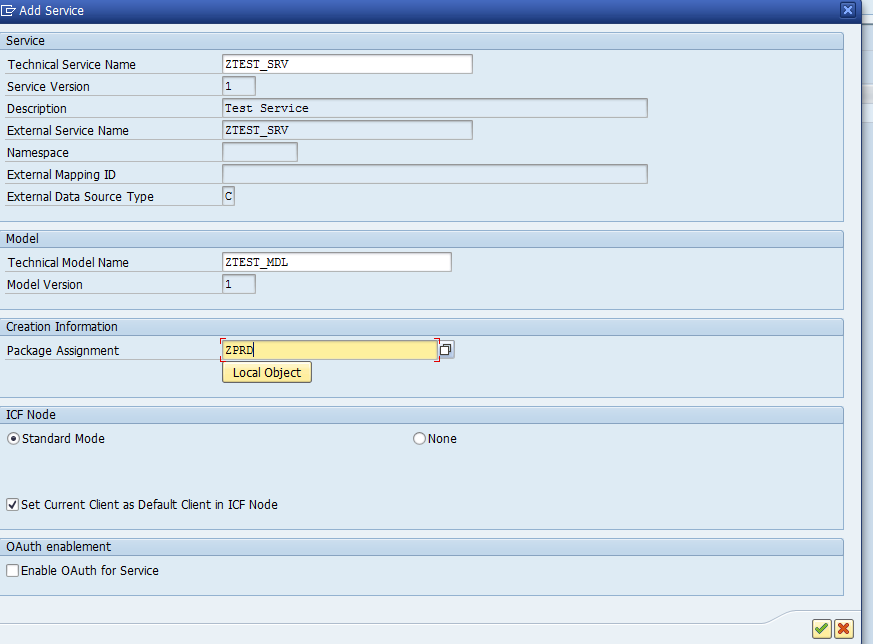
Task: Click the Package Assignment field containing ZPRD
Action: tap(329, 350)
